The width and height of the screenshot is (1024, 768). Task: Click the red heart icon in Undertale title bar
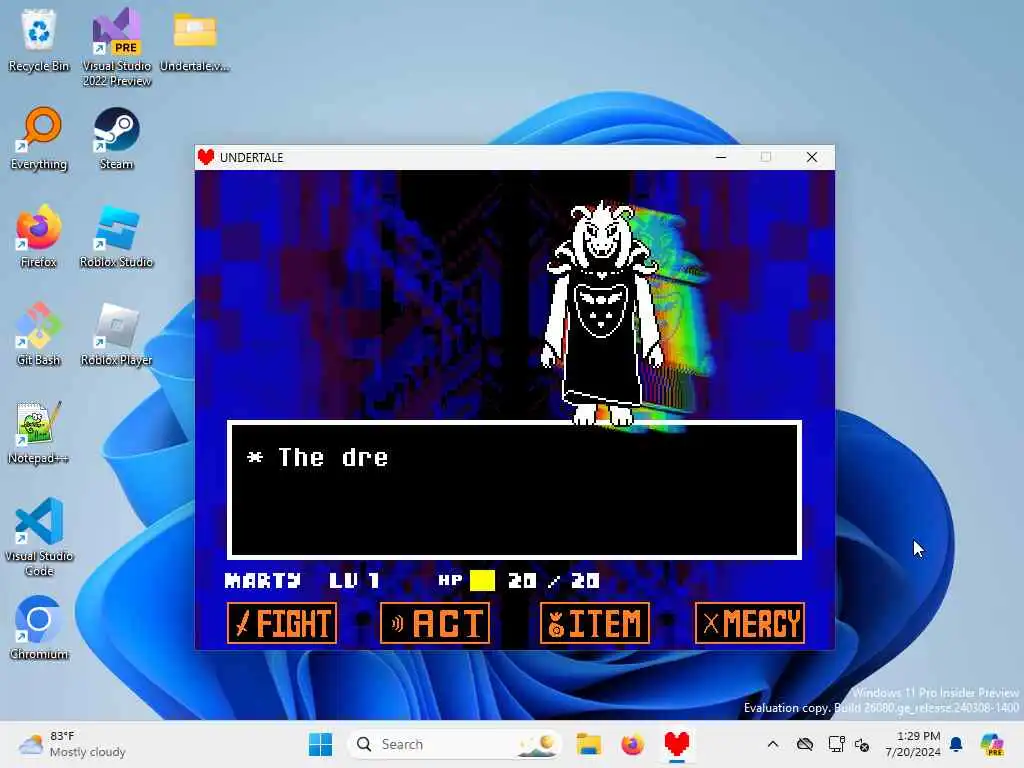pyautogui.click(x=206, y=157)
